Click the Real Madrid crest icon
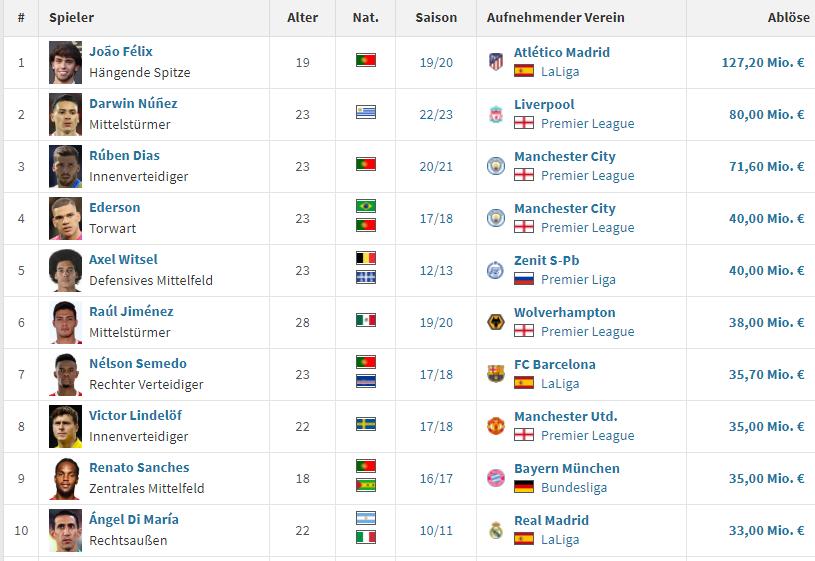 [x=496, y=530]
